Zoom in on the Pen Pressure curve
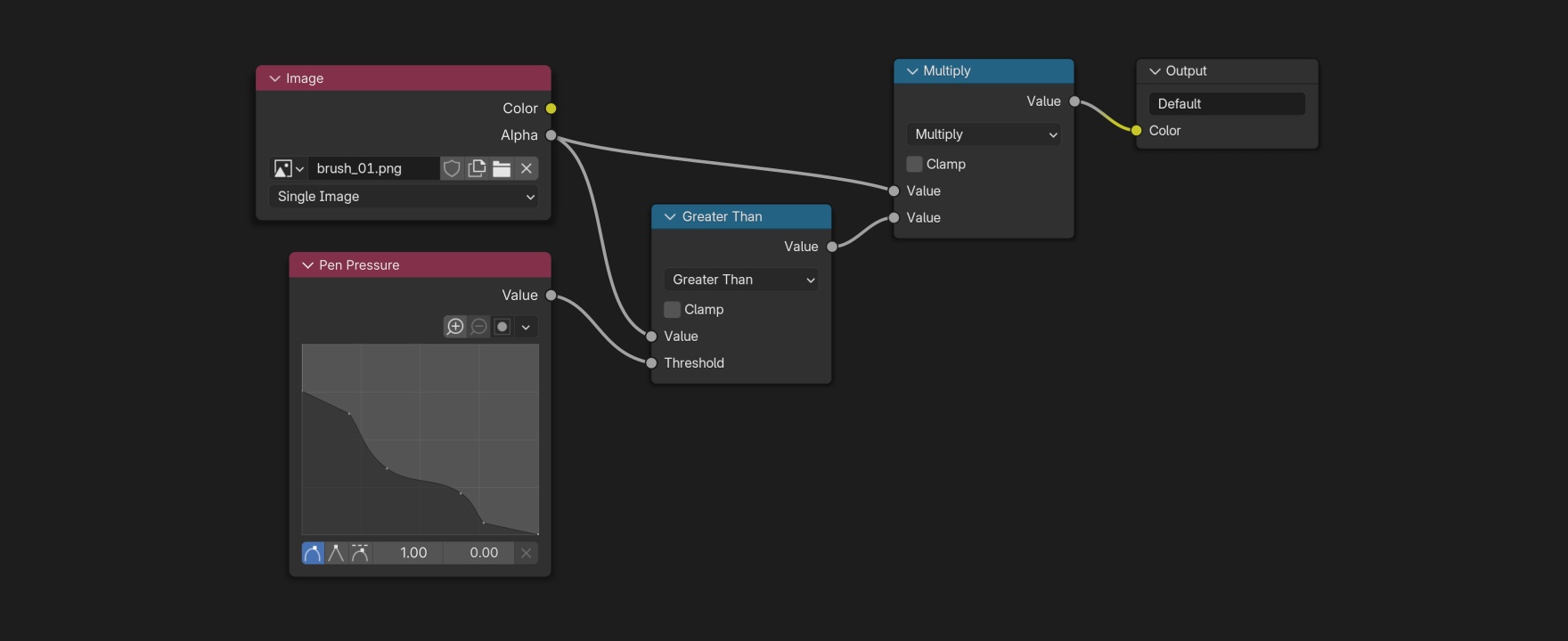1568x641 pixels. (x=455, y=327)
